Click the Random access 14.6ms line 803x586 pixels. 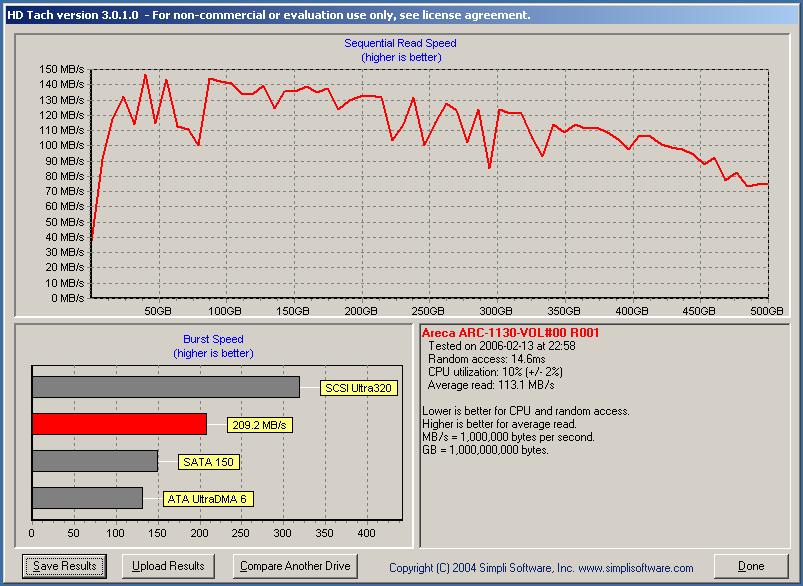click(x=487, y=359)
